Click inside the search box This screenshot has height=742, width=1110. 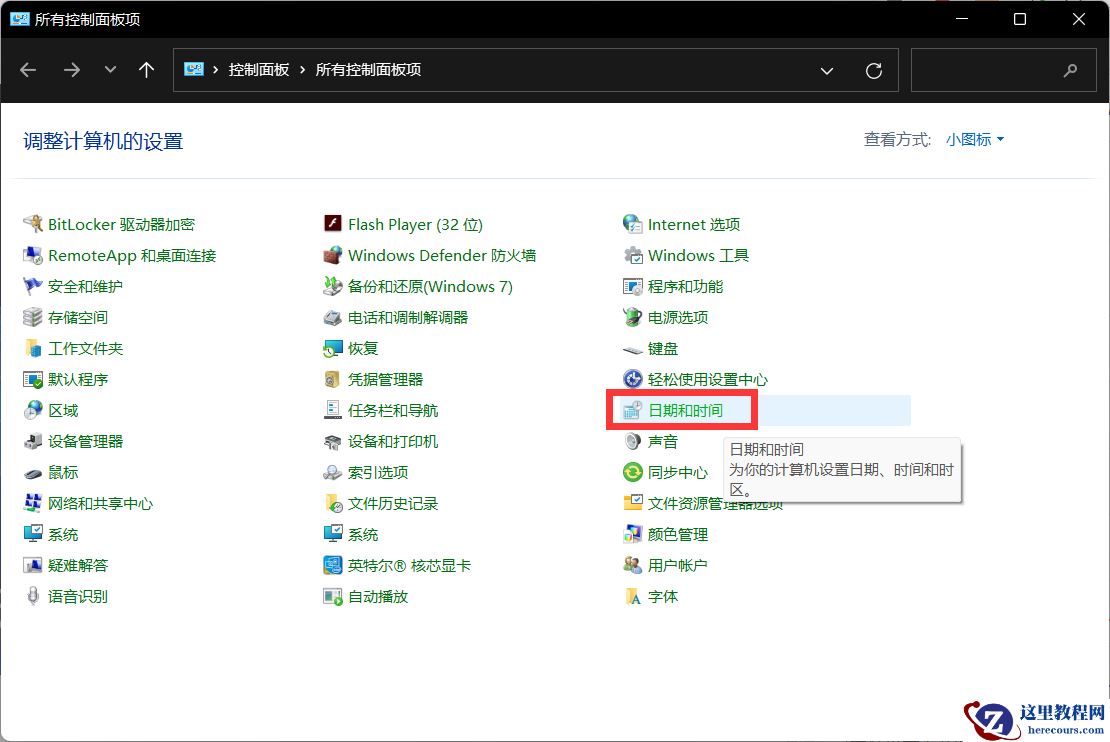[1000, 70]
